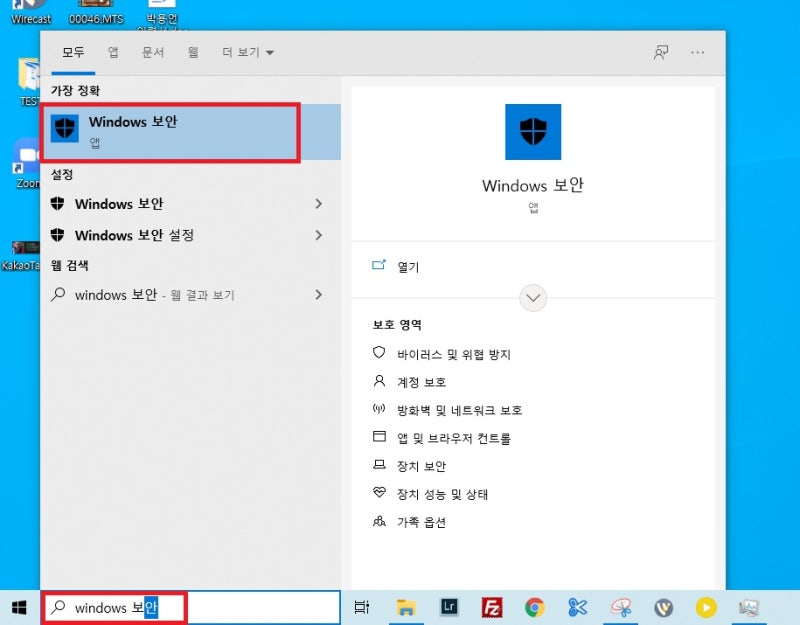Switch to the 문서 tab
Screen dimensions: 800x625
tap(153, 52)
